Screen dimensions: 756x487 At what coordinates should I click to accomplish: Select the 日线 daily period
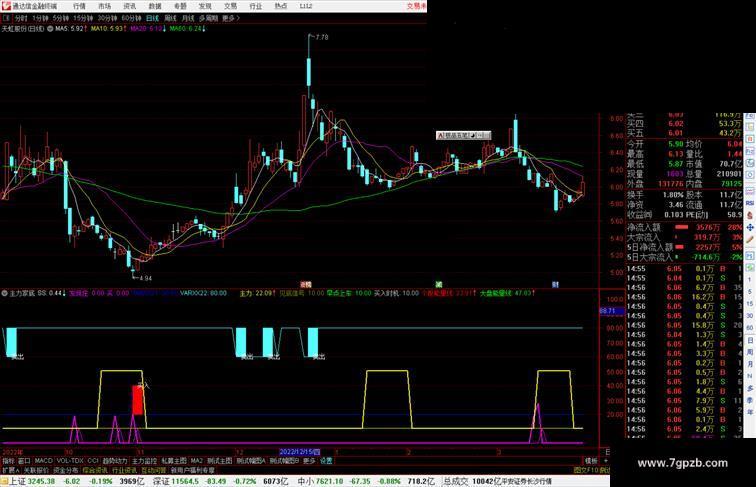[x=152, y=18]
